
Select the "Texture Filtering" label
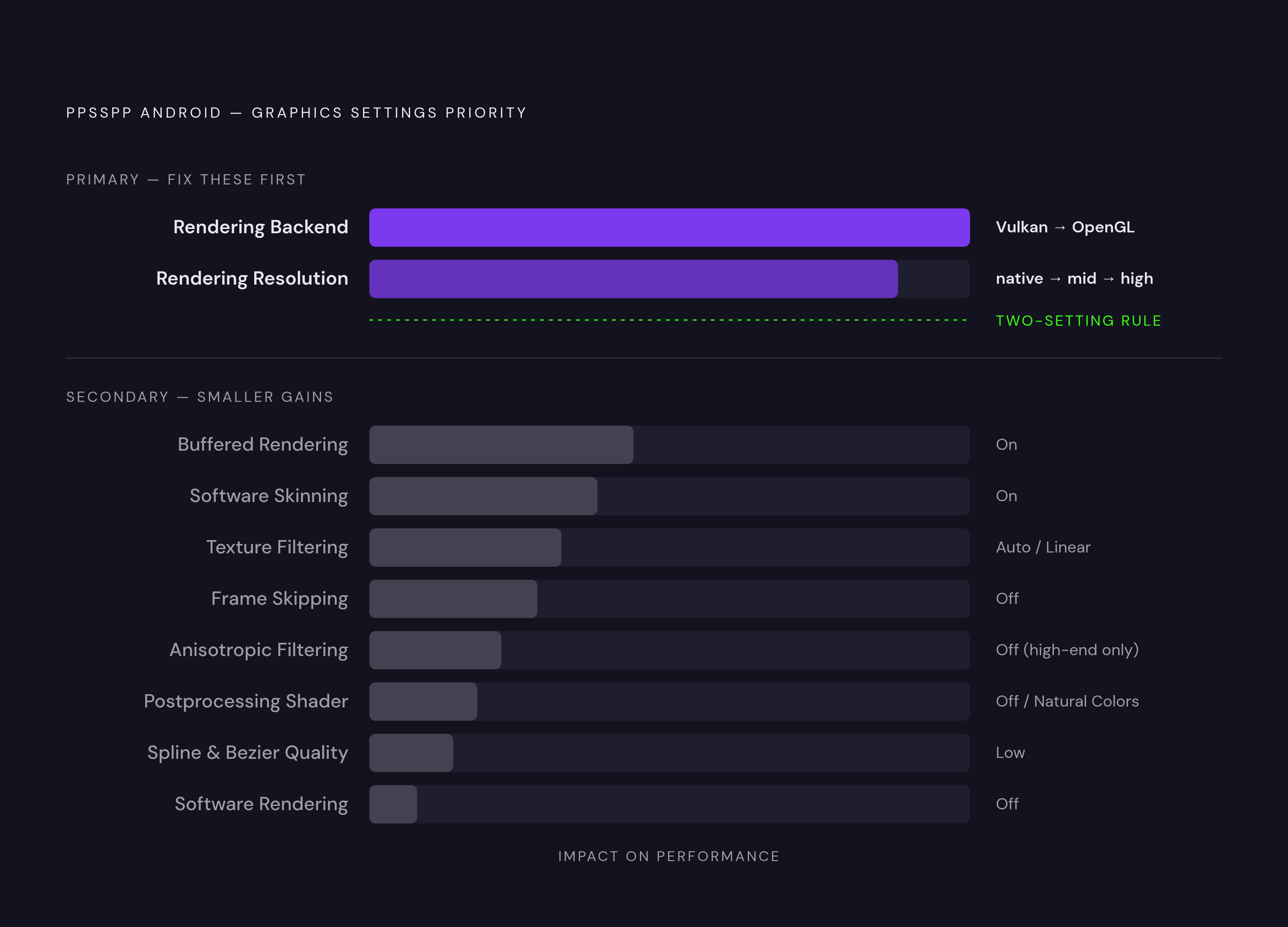point(277,547)
